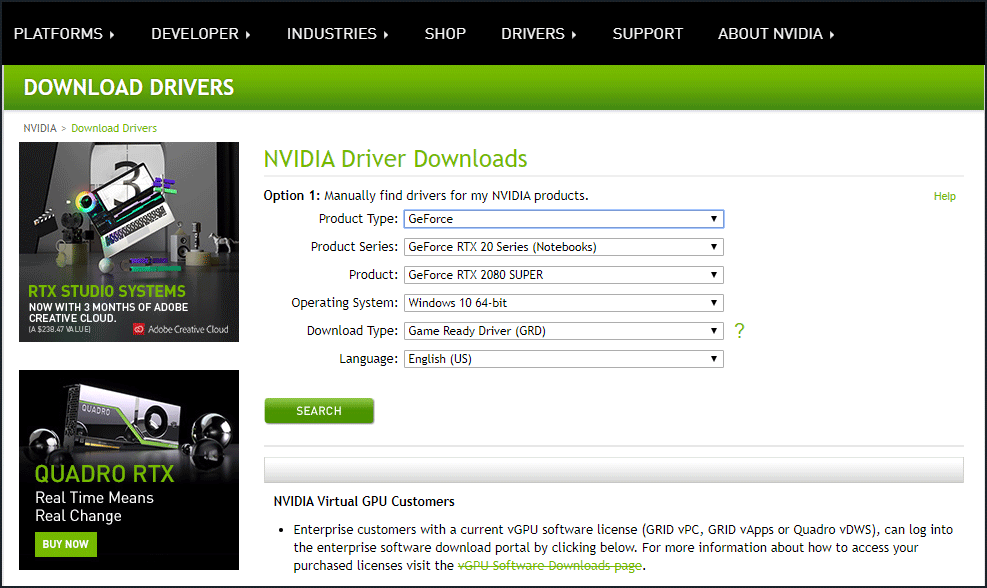Change the Operating System selection
Screen dimensions: 987x588
pos(563,303)
